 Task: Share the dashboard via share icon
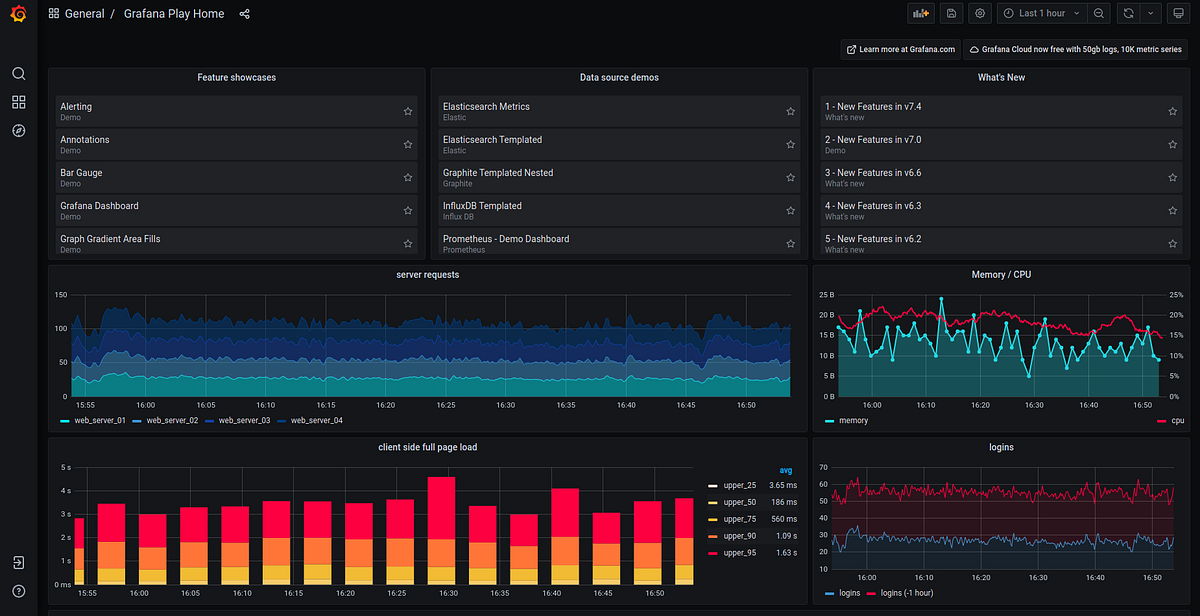(244, 13)
